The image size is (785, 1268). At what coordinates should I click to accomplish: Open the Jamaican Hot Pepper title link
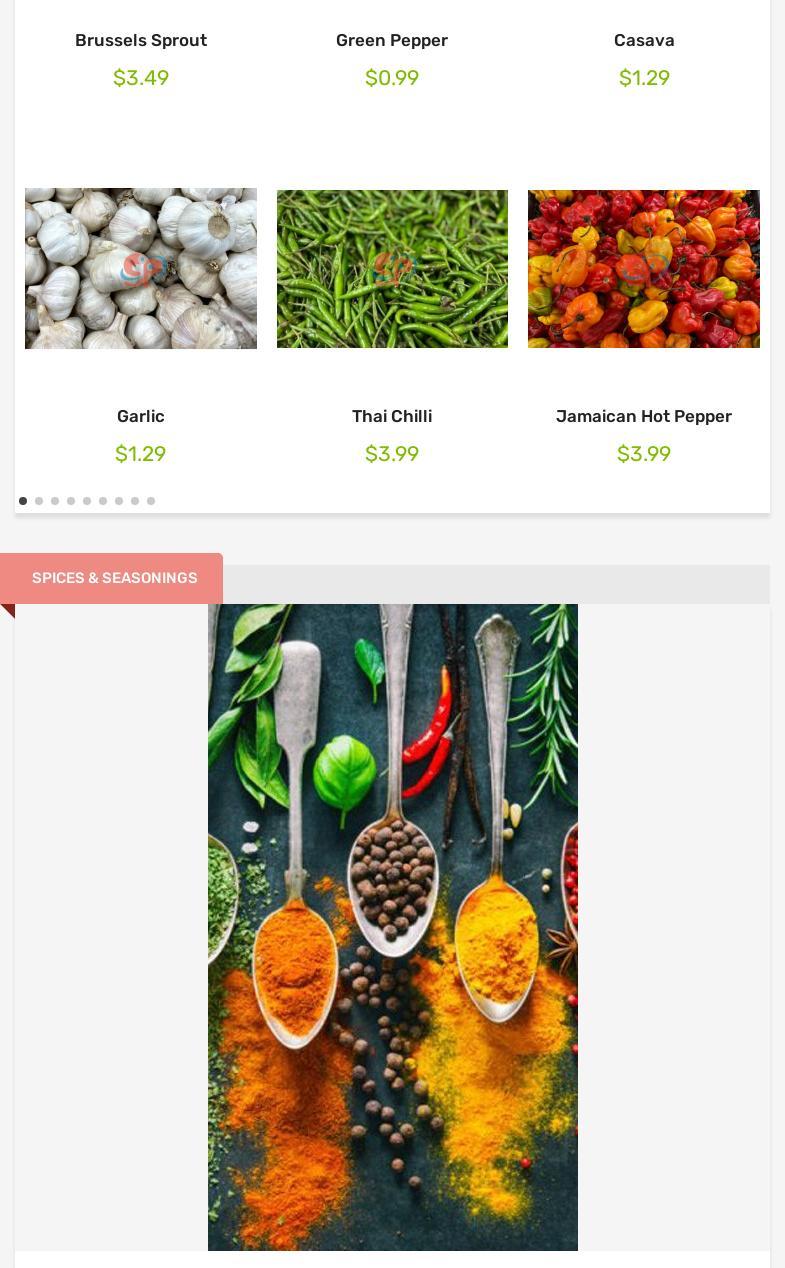coord(644,416)
